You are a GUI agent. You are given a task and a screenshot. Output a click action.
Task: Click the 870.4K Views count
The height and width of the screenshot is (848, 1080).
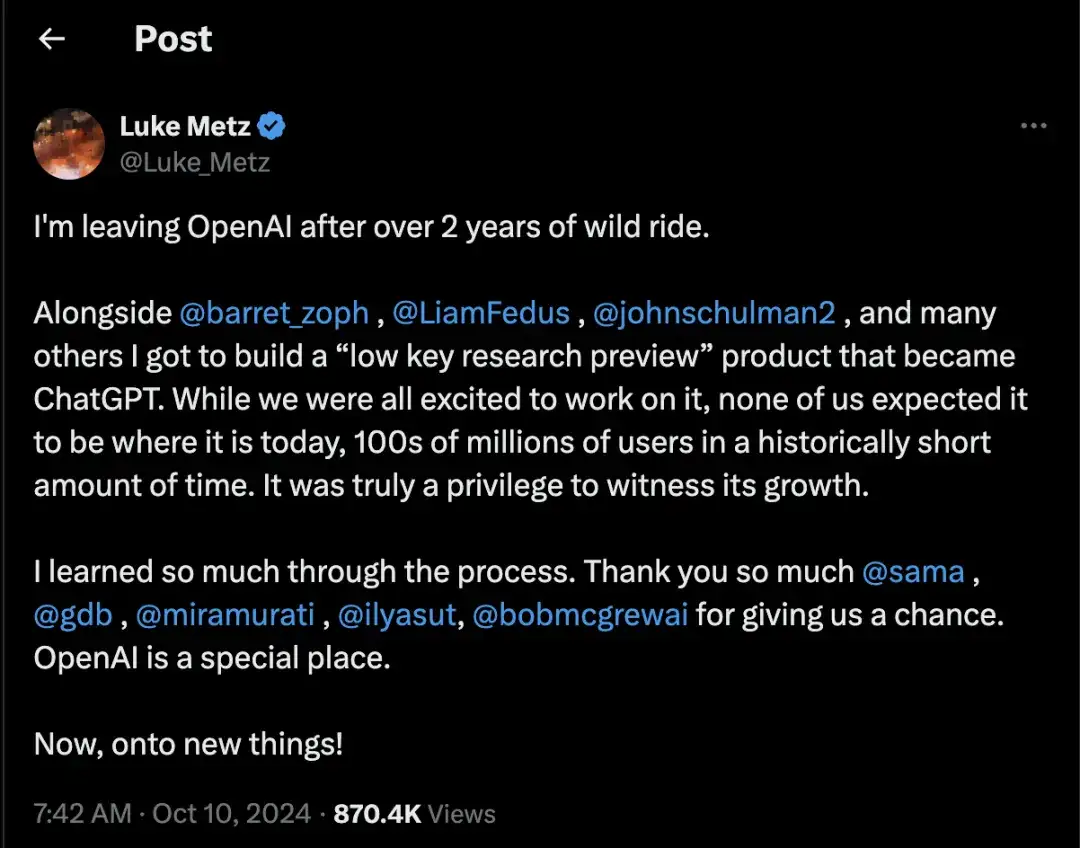point(414,814)
